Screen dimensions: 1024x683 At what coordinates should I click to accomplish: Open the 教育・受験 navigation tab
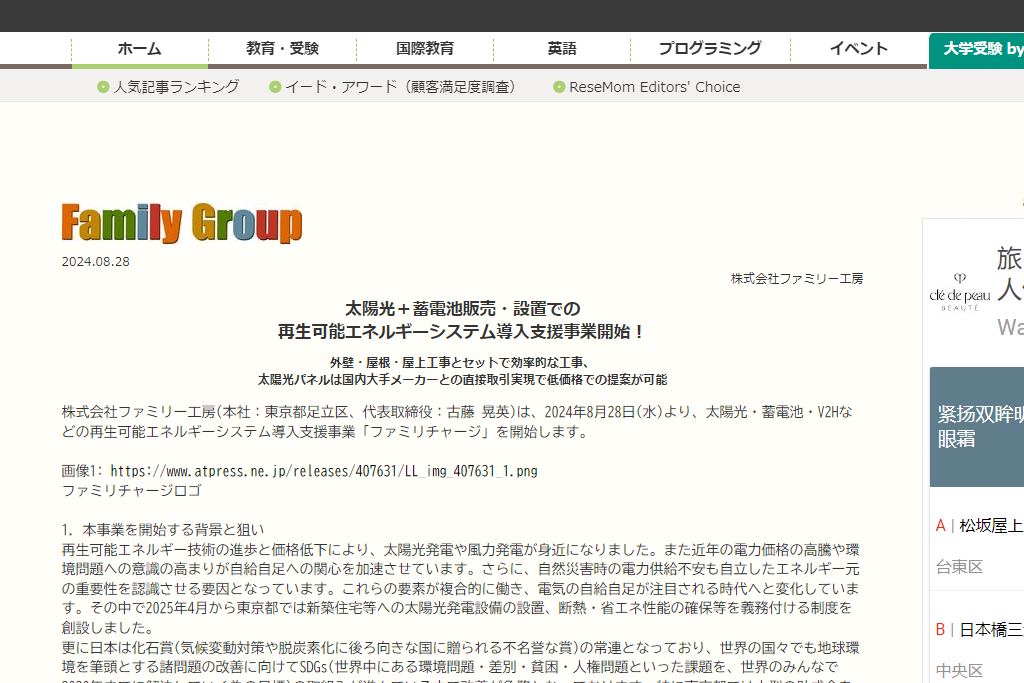click(x=282, y=49)
